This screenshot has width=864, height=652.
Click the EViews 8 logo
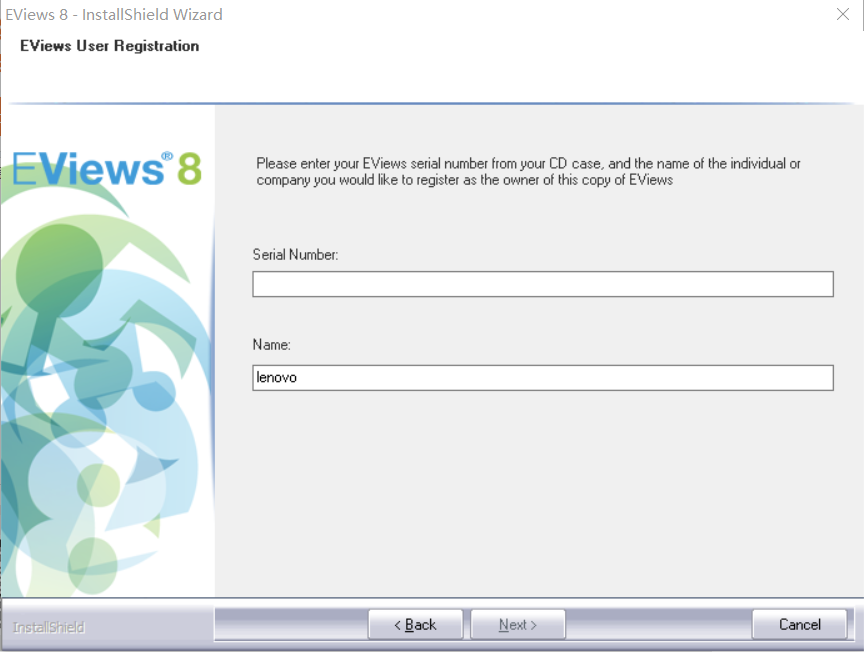pyautogui.click(x=107, y=168)
